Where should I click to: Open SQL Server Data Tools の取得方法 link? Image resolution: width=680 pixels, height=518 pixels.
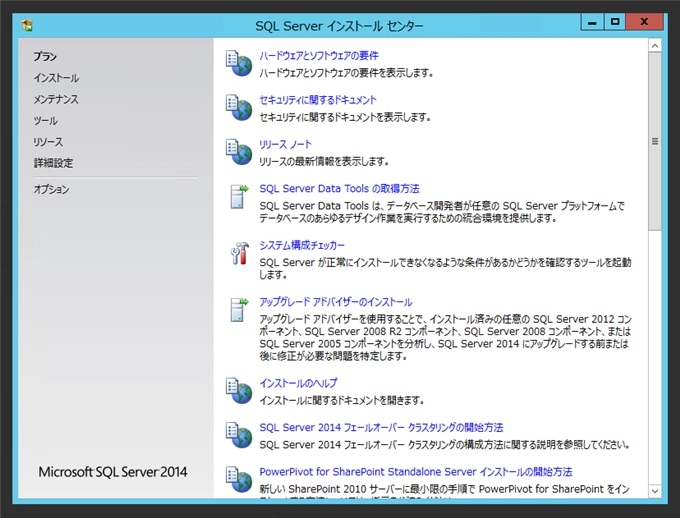tap(339, 189)
